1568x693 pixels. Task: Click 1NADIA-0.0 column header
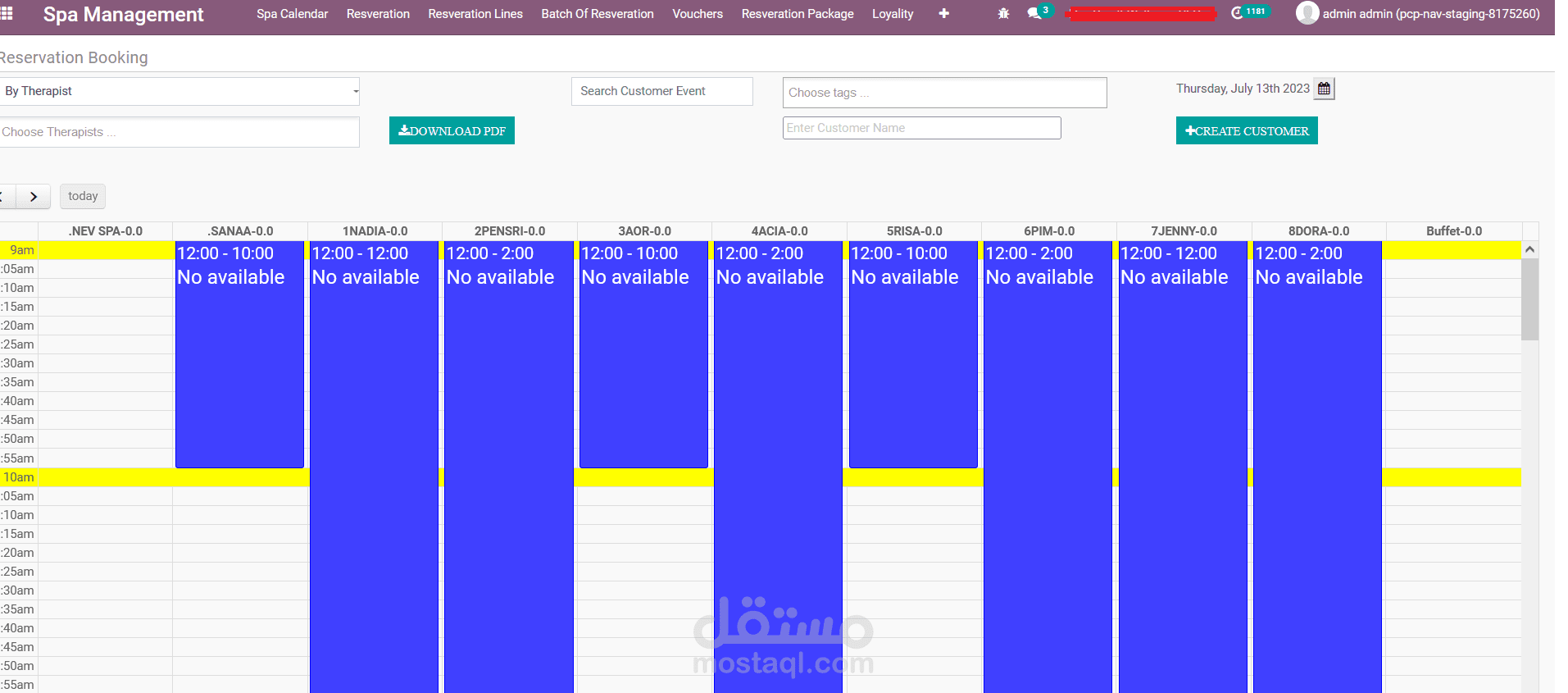point(375,231)
